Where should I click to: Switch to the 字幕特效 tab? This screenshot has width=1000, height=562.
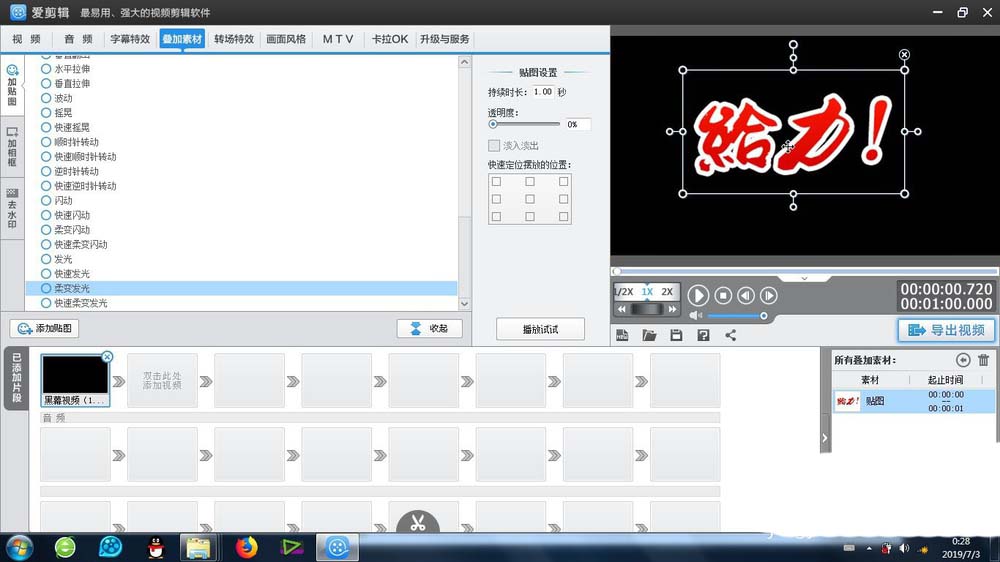(x=130, y=39)
